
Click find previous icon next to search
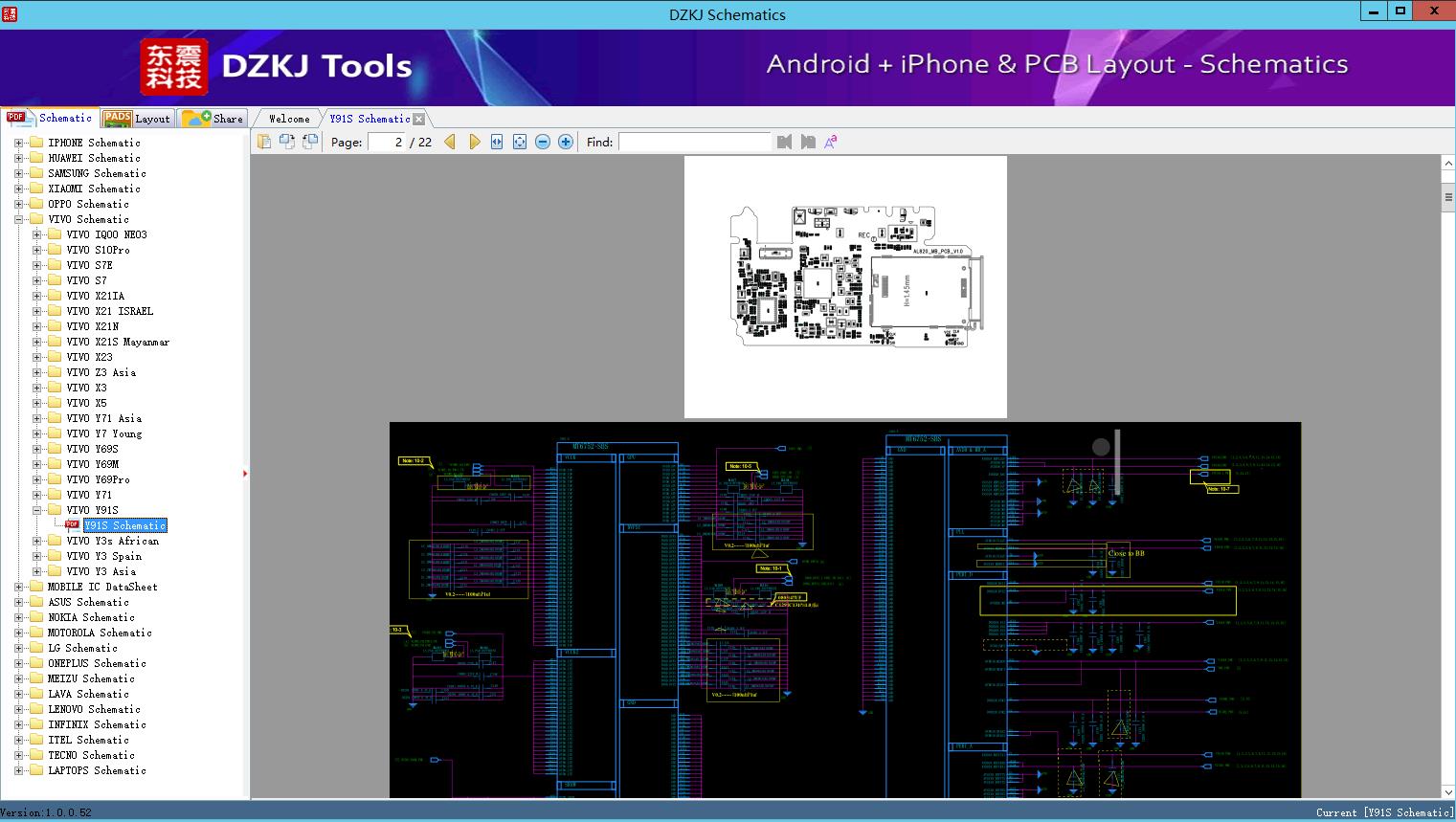coord(785,142)
